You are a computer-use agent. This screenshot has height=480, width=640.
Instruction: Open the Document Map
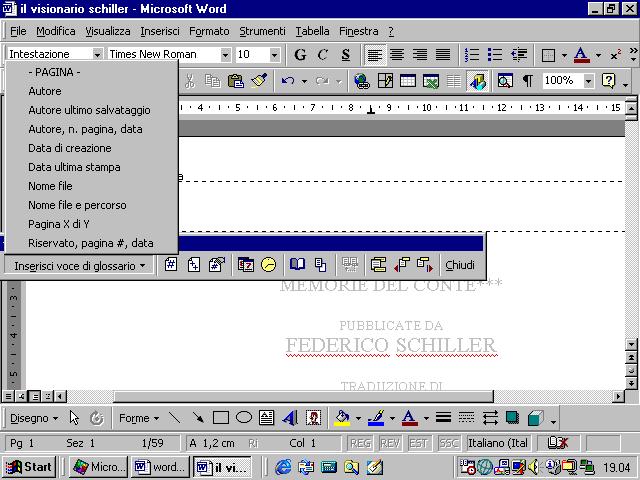click(x=505, y=81)
